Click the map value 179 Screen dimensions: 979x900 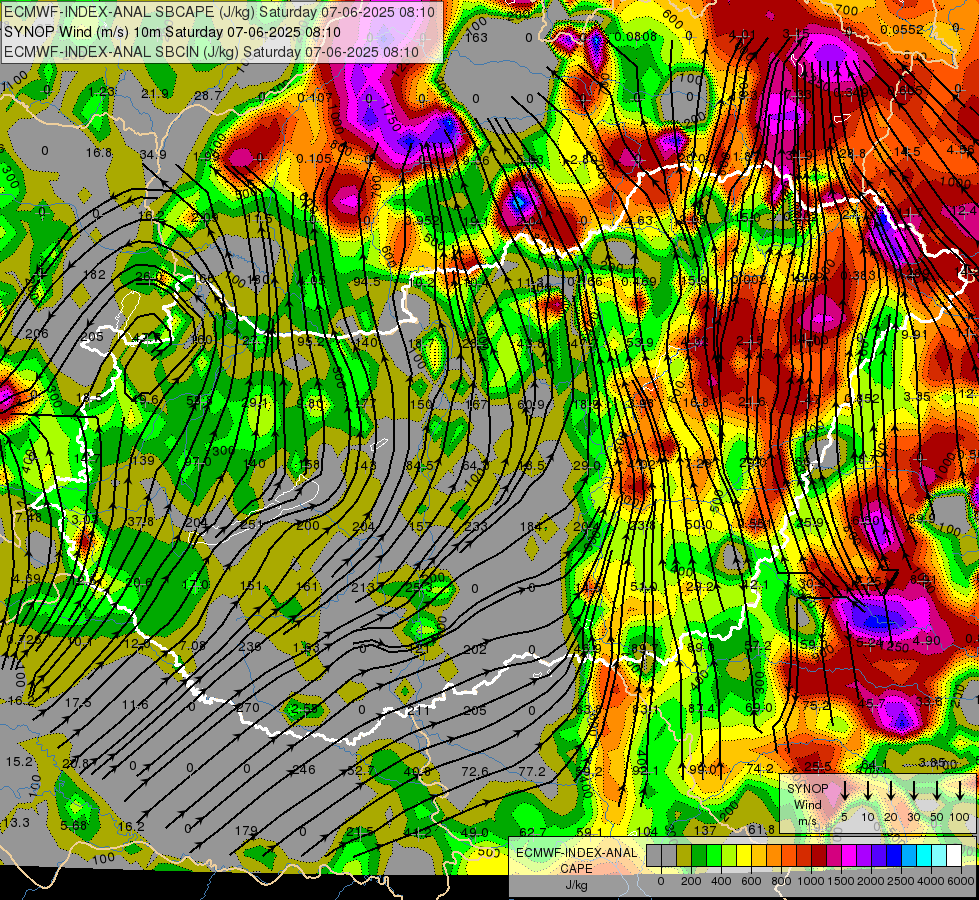[x=246, y=831]
